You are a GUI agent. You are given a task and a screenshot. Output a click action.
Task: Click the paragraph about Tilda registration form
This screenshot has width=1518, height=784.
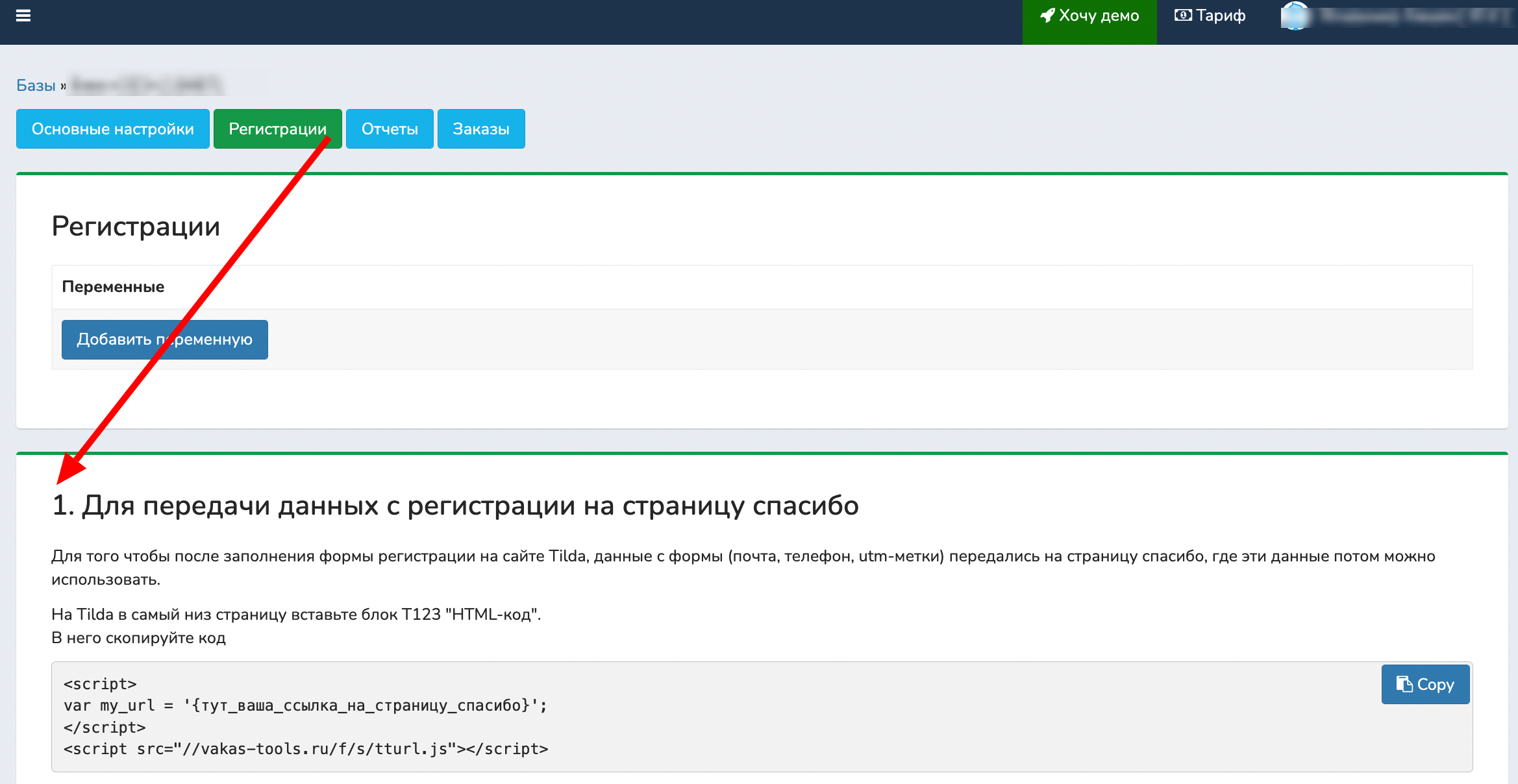click(743, 568)
